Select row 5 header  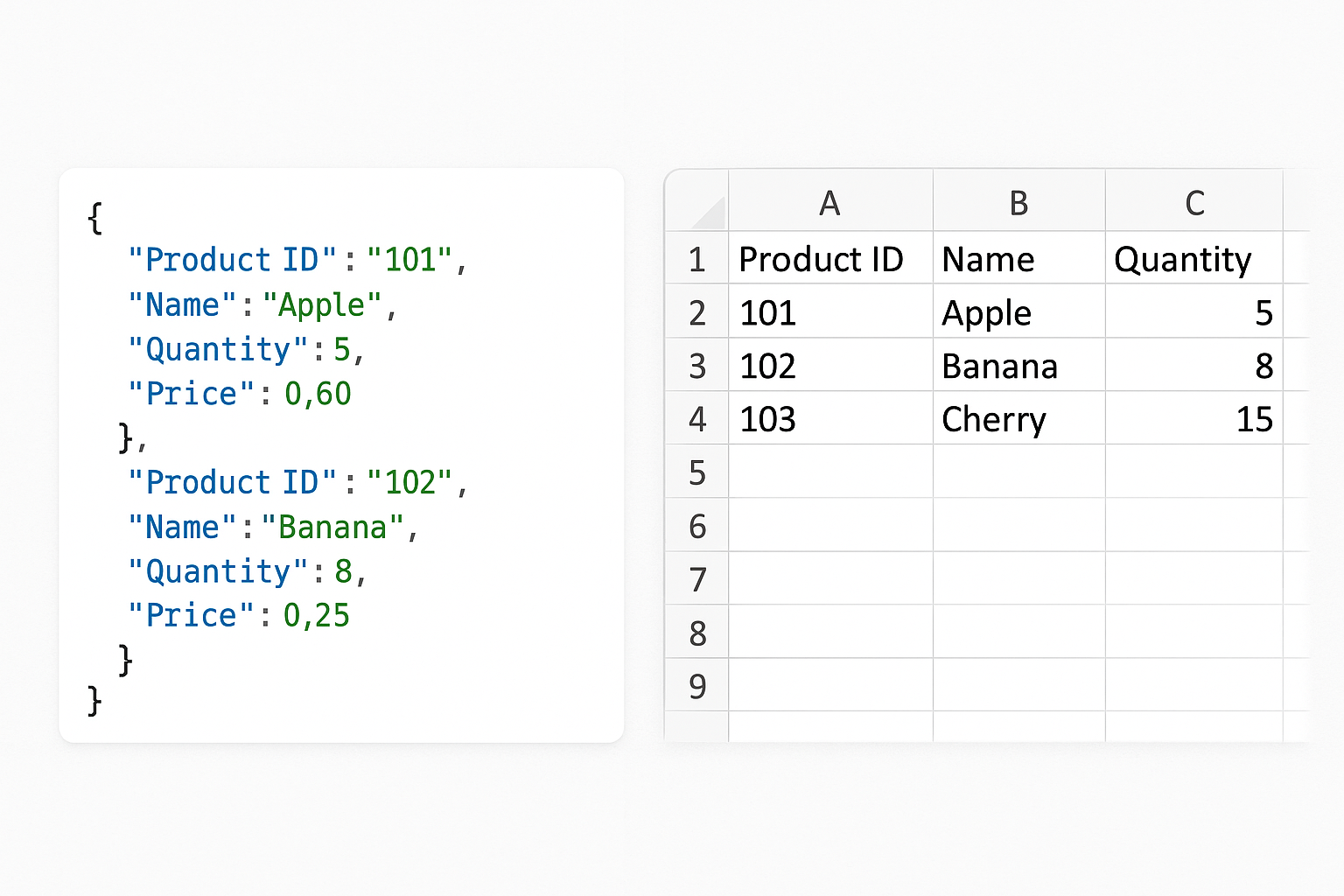click(x=696, y=473)
